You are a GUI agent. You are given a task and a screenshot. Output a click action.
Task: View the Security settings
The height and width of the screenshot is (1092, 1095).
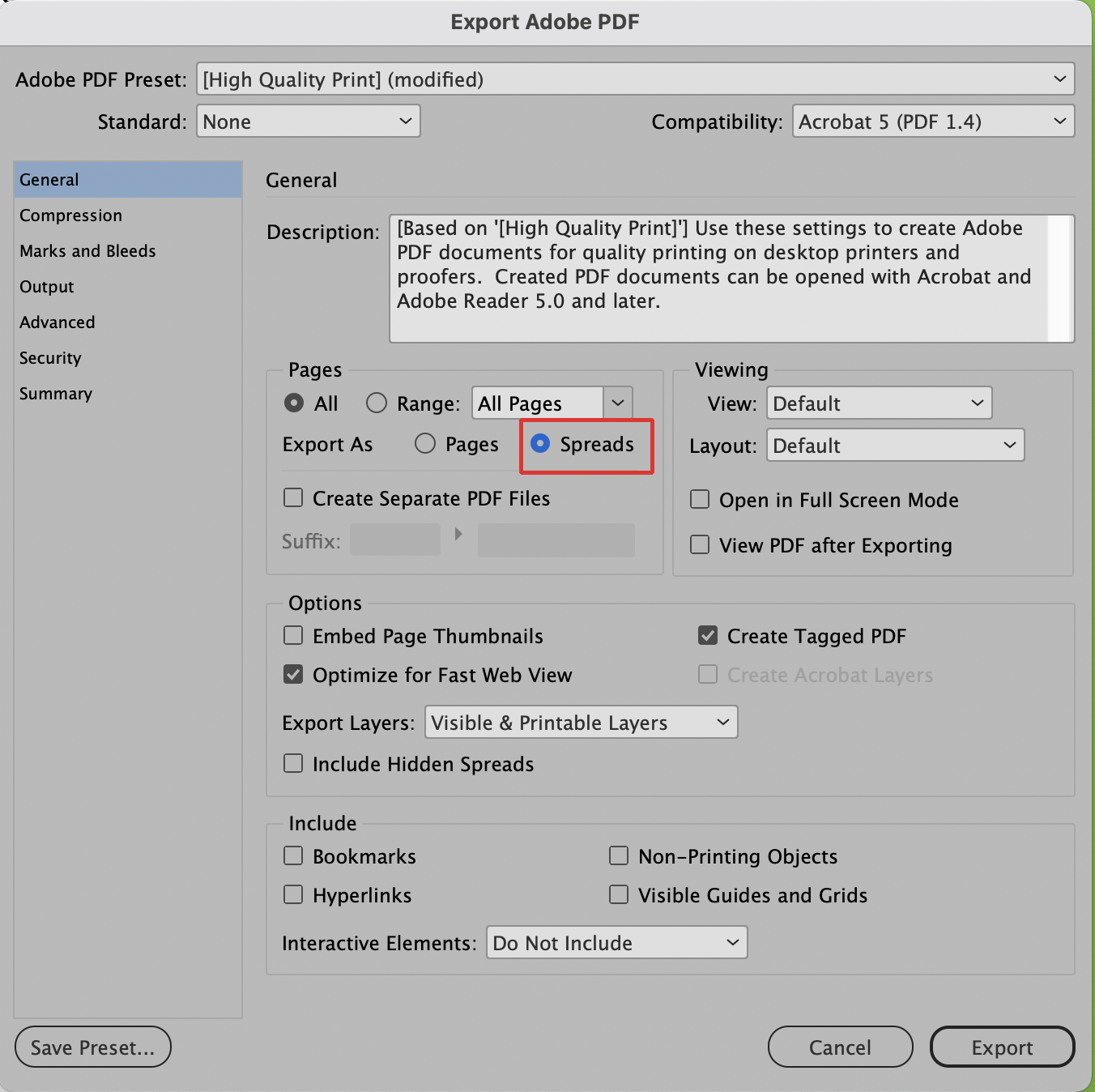(x=50, y=357)
